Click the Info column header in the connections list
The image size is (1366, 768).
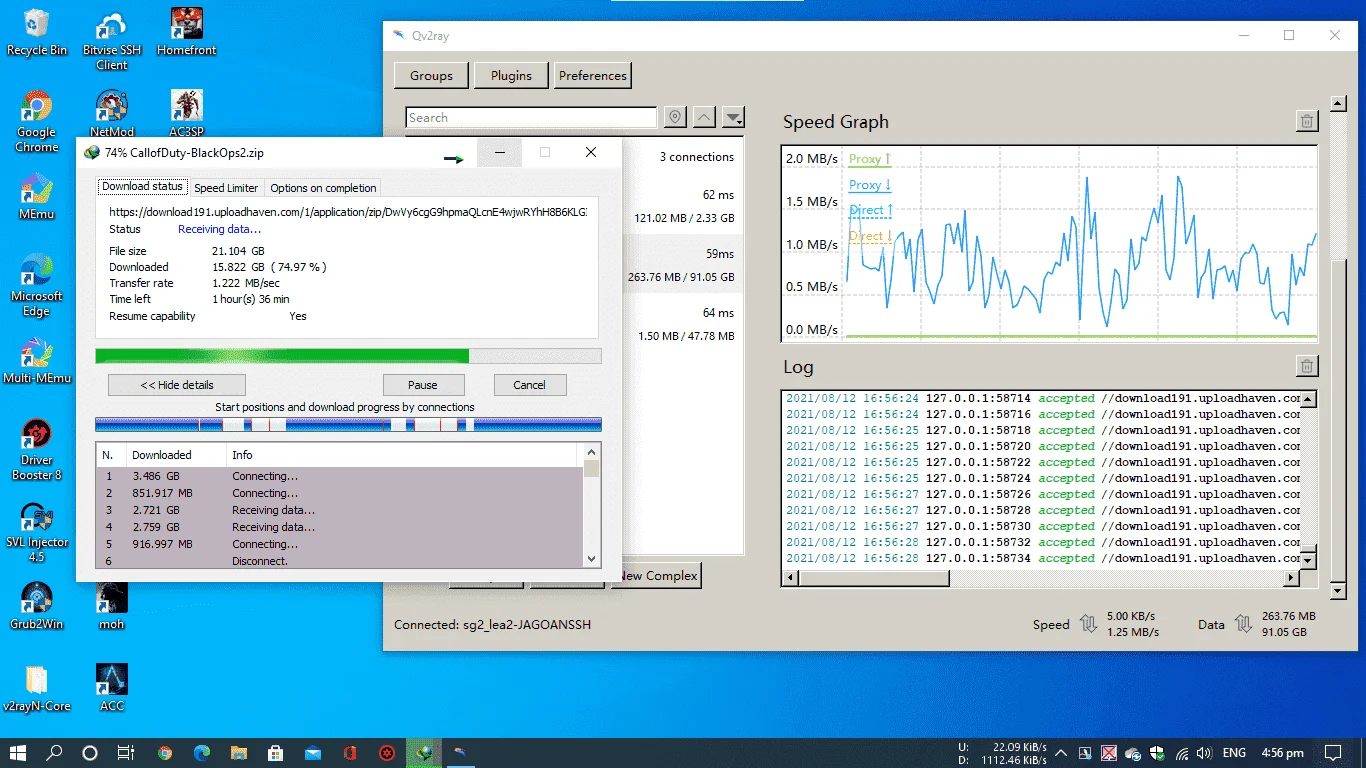click(x=403, y=455)
